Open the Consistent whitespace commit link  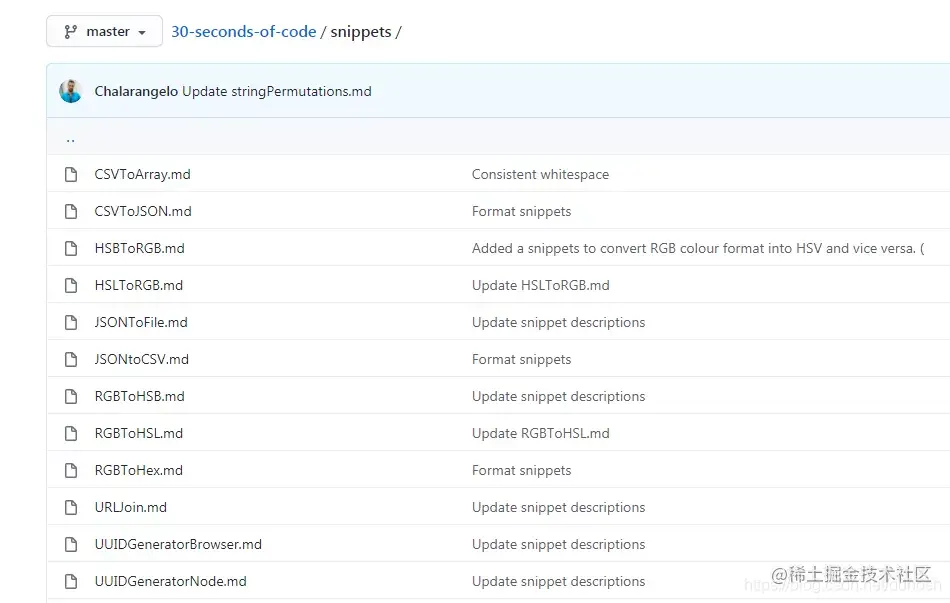540,175
